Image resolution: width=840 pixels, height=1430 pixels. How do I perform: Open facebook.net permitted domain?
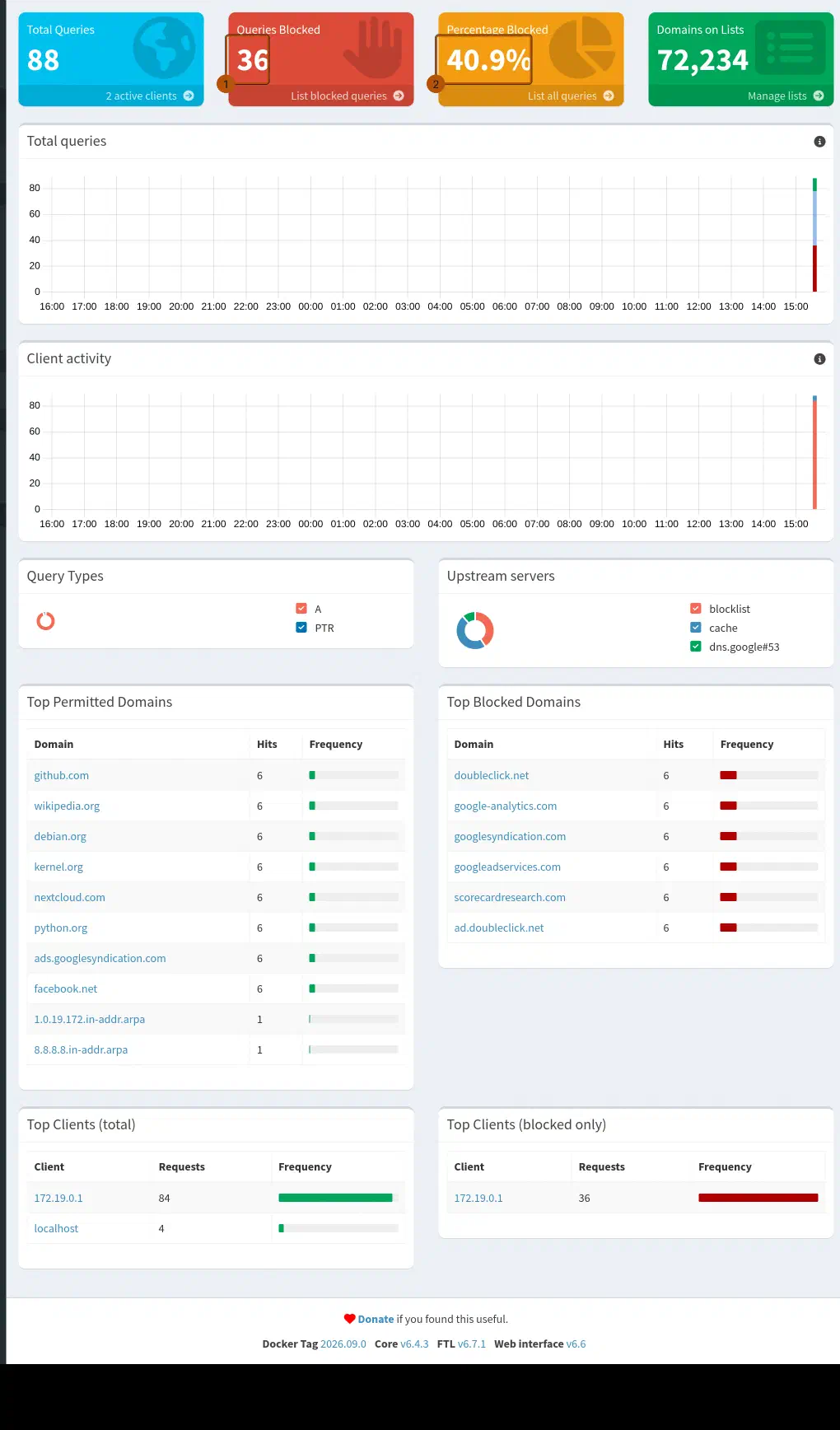coord(66,988)
